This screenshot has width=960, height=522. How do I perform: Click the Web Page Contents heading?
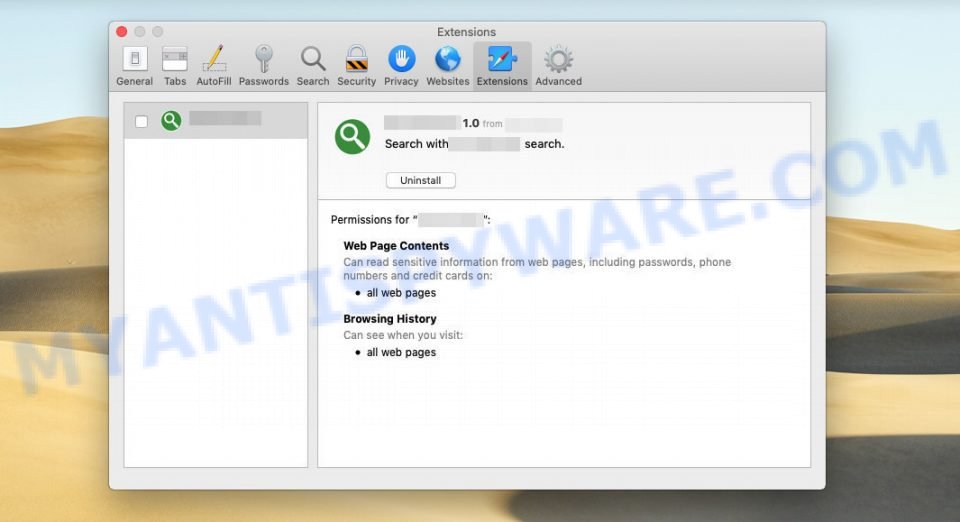(396, 245)
